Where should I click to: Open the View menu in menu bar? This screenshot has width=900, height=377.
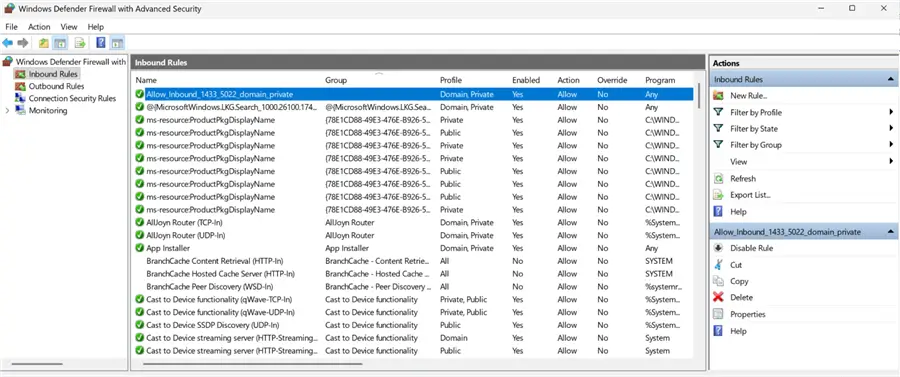pos(69,26)
